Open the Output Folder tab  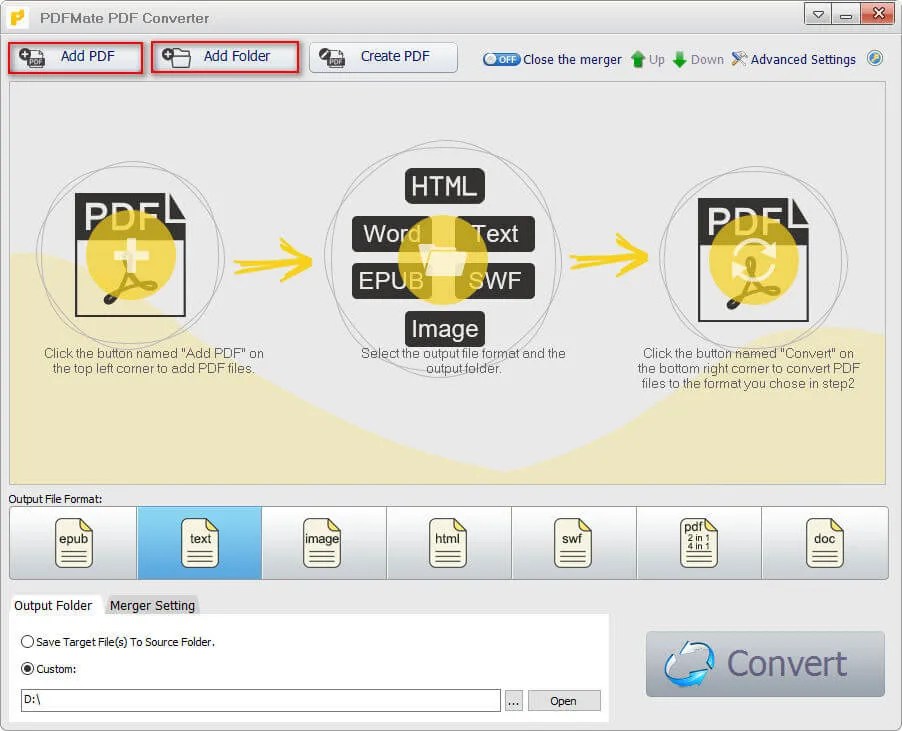[x=55, y=605]
